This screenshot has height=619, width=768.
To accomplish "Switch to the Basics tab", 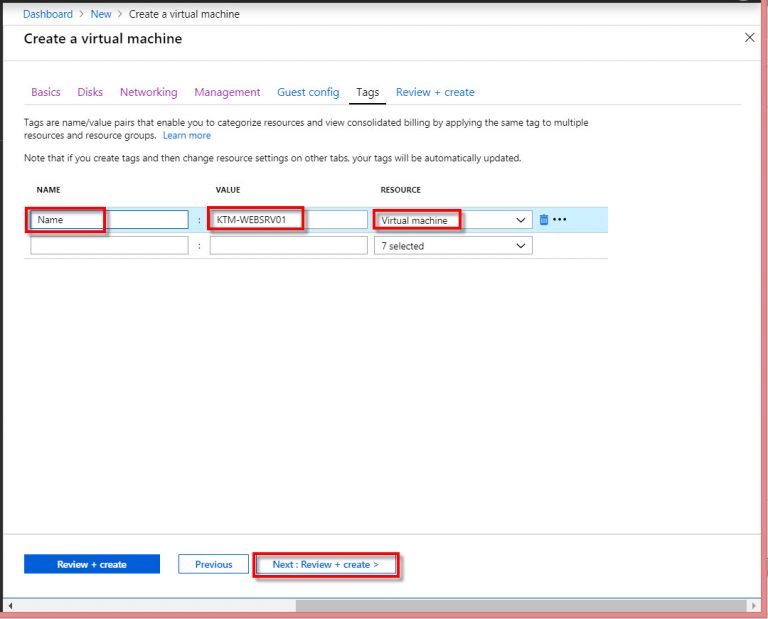I will [46, 92].
